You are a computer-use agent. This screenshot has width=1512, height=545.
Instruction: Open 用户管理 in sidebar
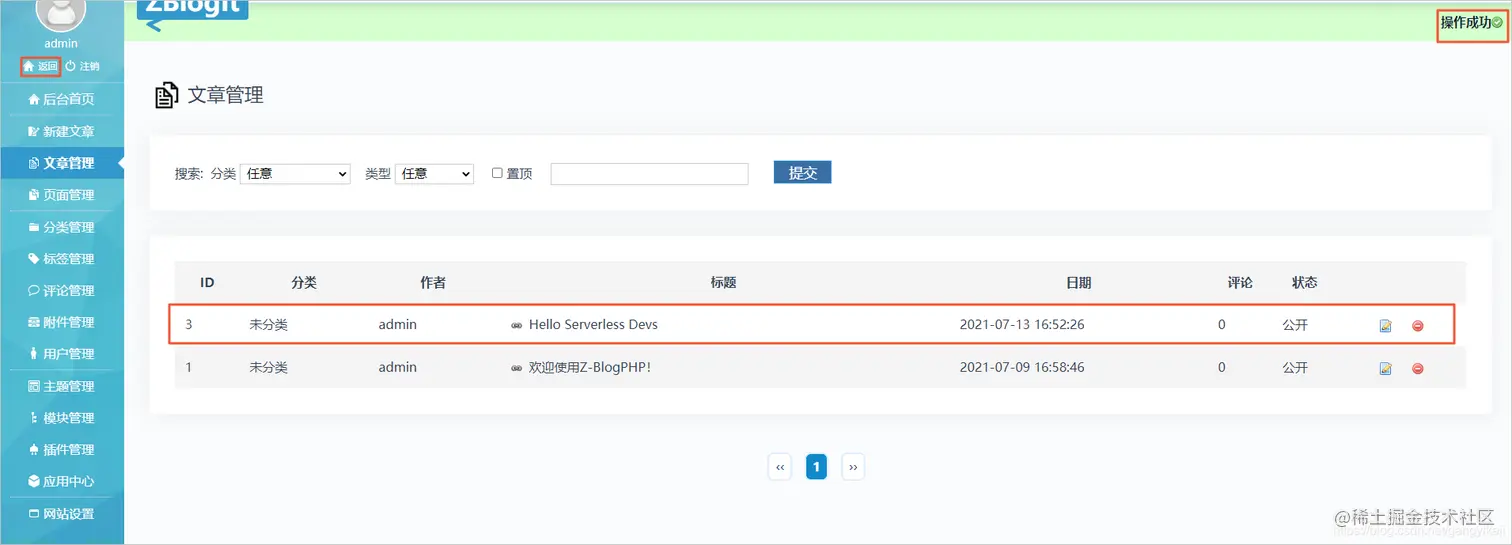62,354
